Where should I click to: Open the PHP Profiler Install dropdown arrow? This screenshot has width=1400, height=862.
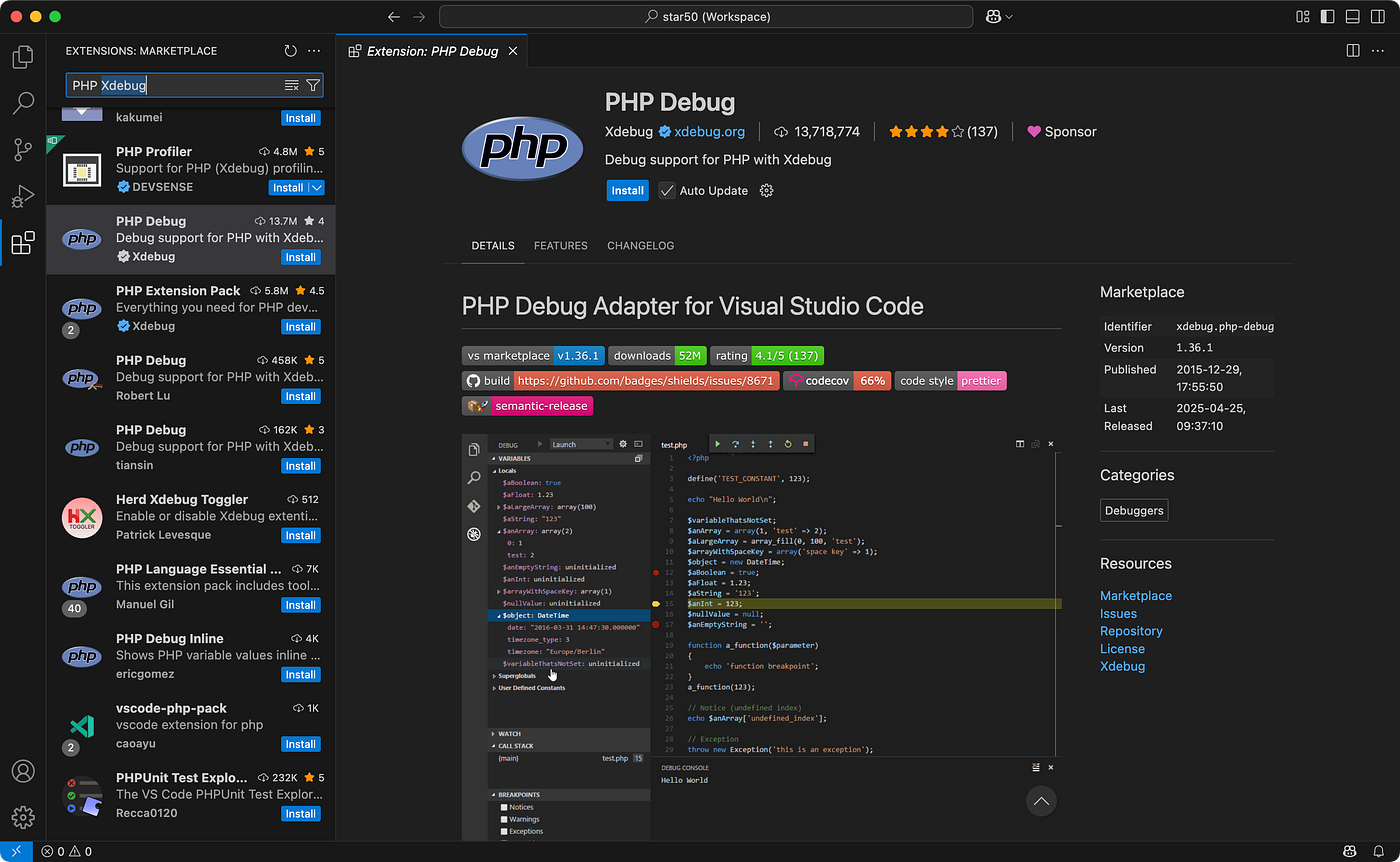pos(317,188)
